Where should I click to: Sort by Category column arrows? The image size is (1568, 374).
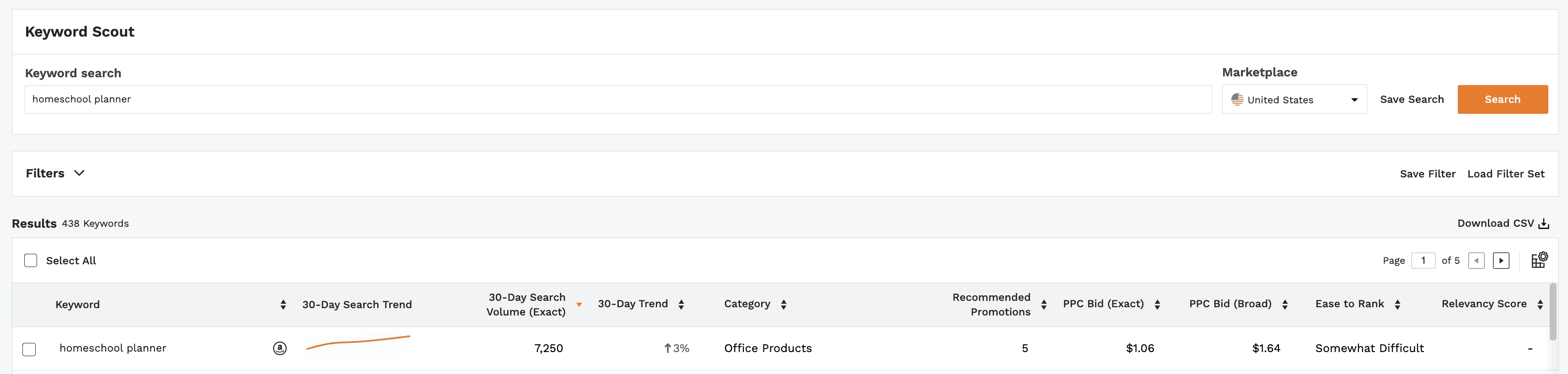[x=784, y=305]
